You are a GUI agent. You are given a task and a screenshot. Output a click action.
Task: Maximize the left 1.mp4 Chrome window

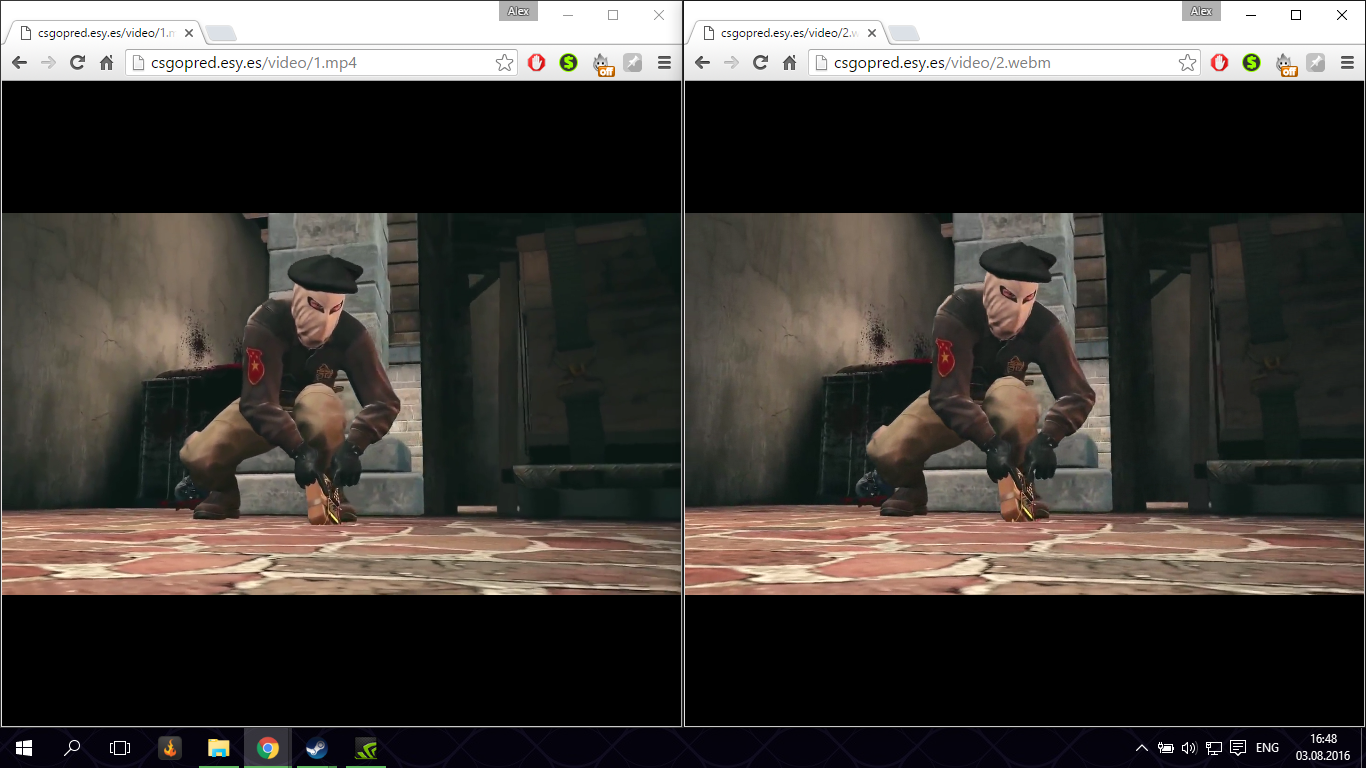click(613, 15)
